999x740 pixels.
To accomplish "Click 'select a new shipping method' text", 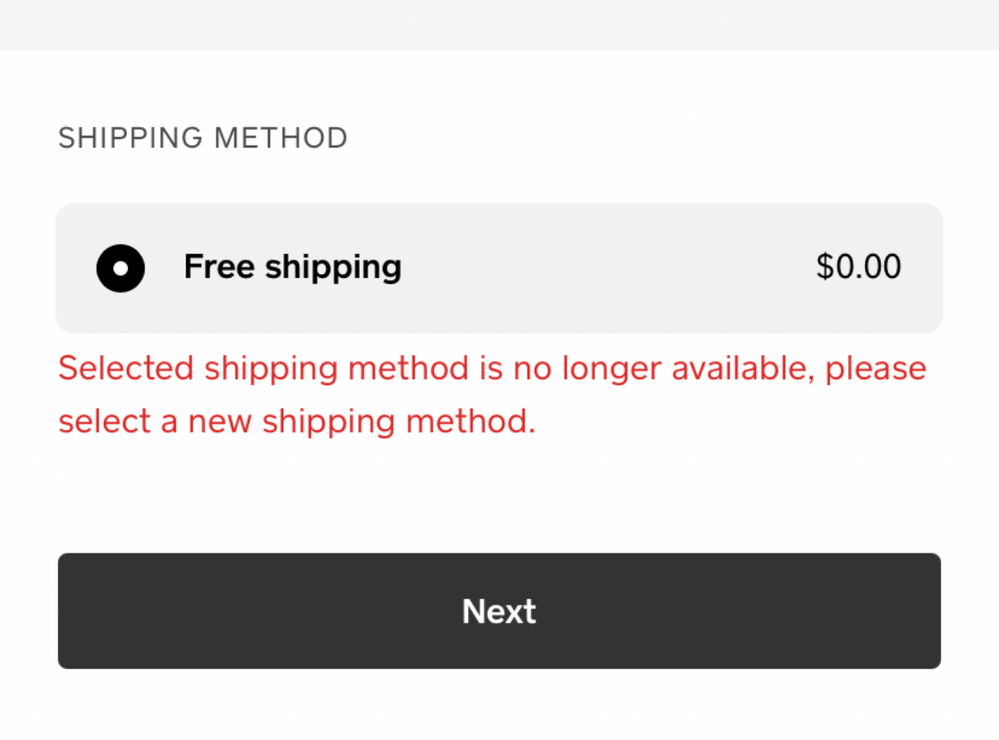I will (297, 421).
